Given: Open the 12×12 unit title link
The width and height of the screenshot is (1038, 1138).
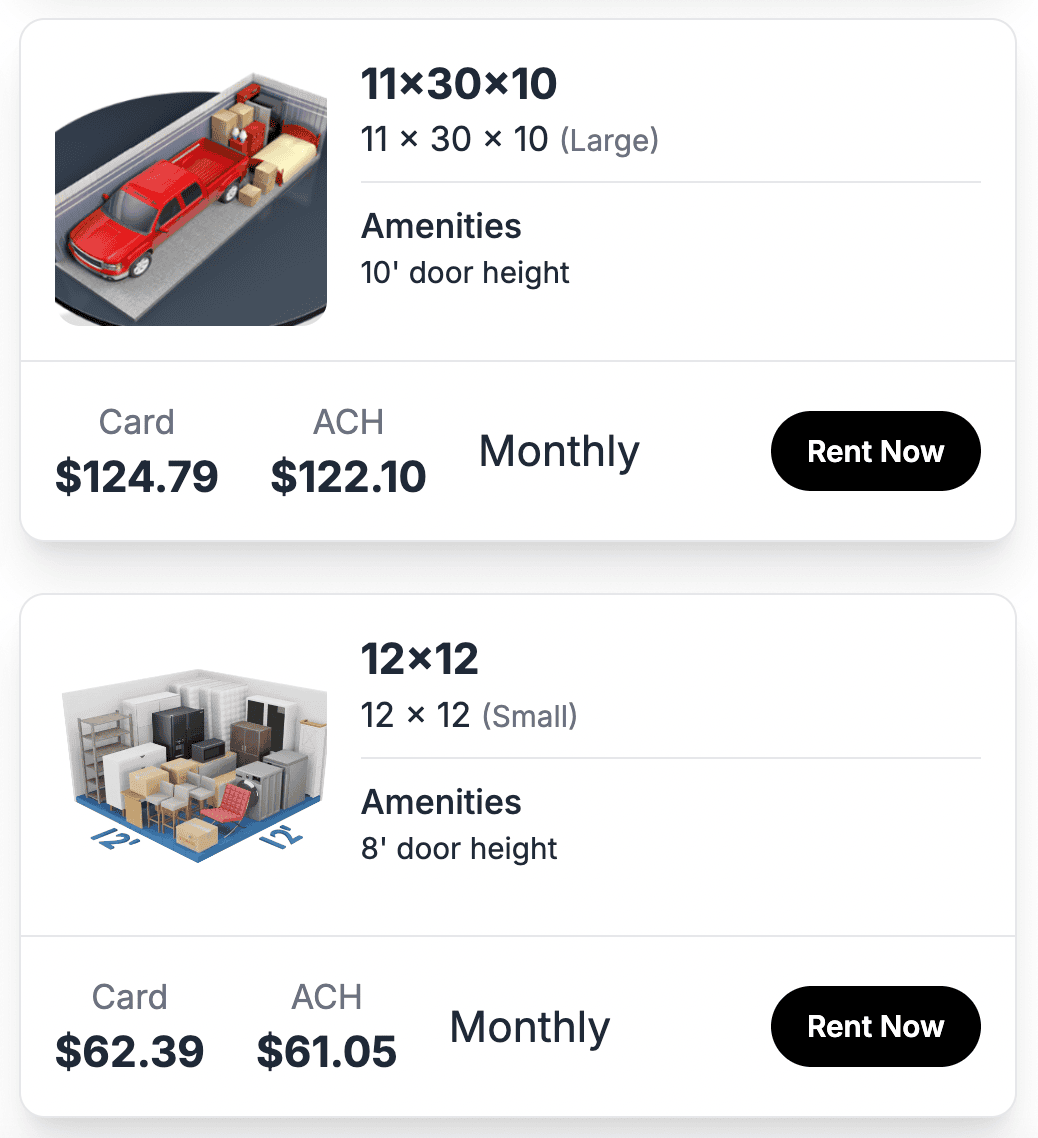Looking at the screenshot, I should [419, 658].
